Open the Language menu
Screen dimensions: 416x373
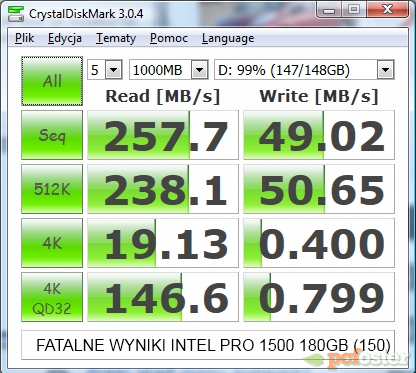point(228,38)
